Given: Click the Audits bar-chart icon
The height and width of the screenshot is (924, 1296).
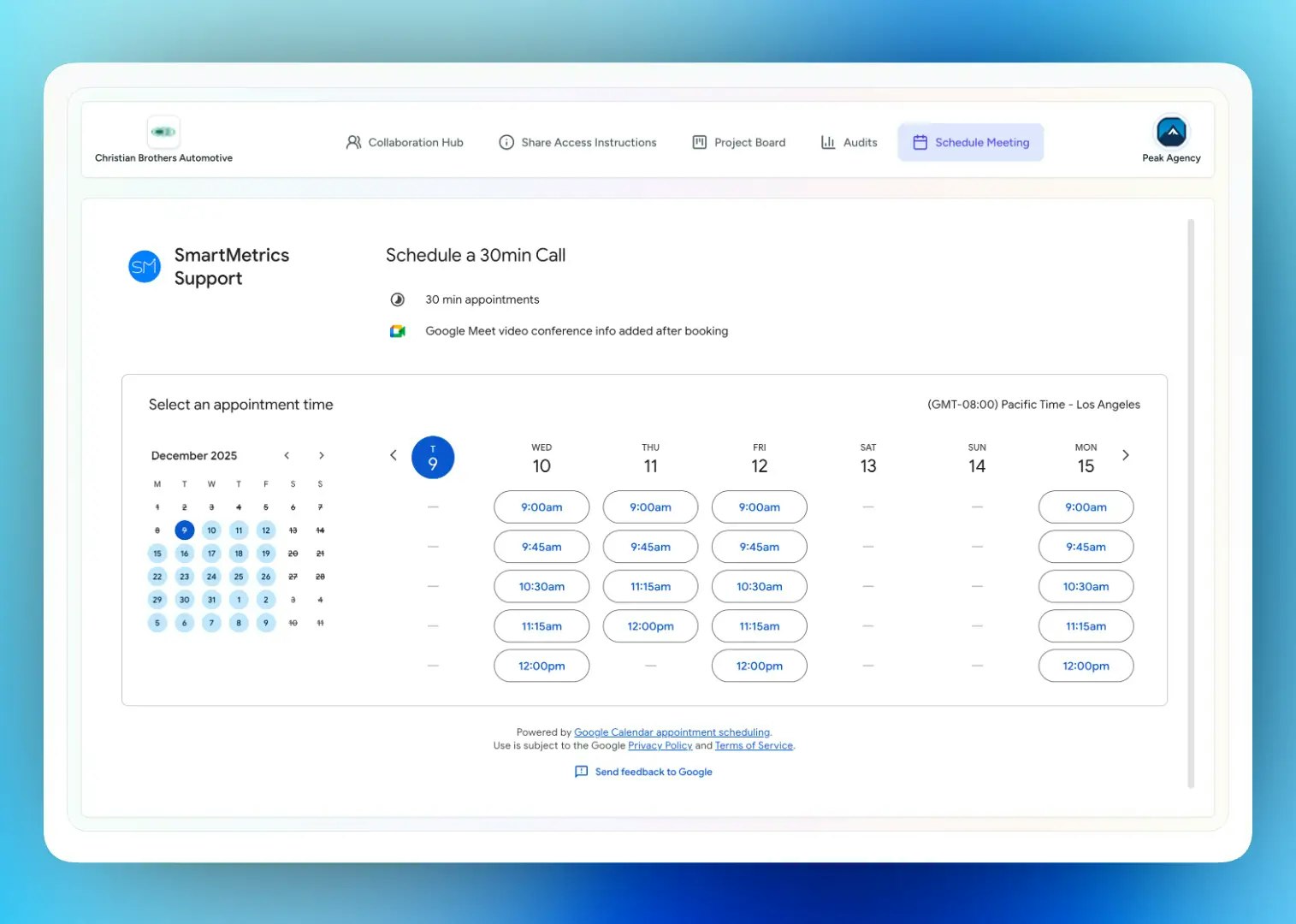Looking at the screenshot, I should [x=827, y=142].
